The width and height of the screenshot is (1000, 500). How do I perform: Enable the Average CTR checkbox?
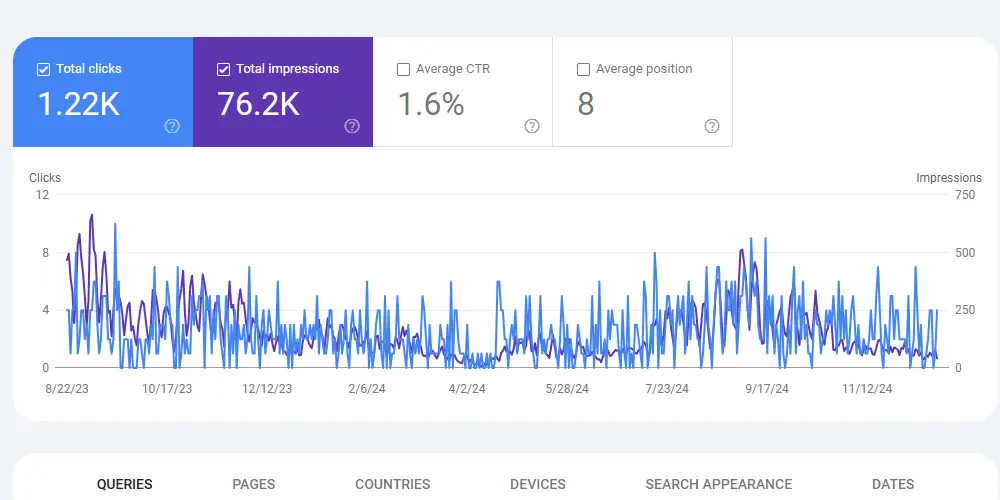(403, 70)
